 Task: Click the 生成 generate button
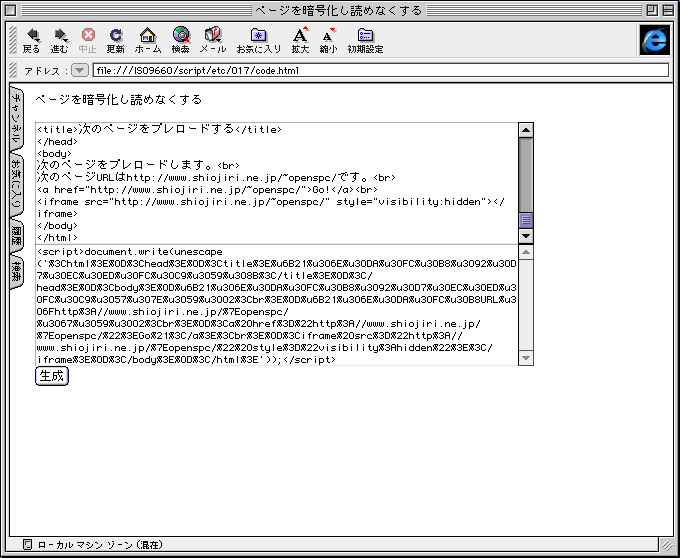point(52,376)
